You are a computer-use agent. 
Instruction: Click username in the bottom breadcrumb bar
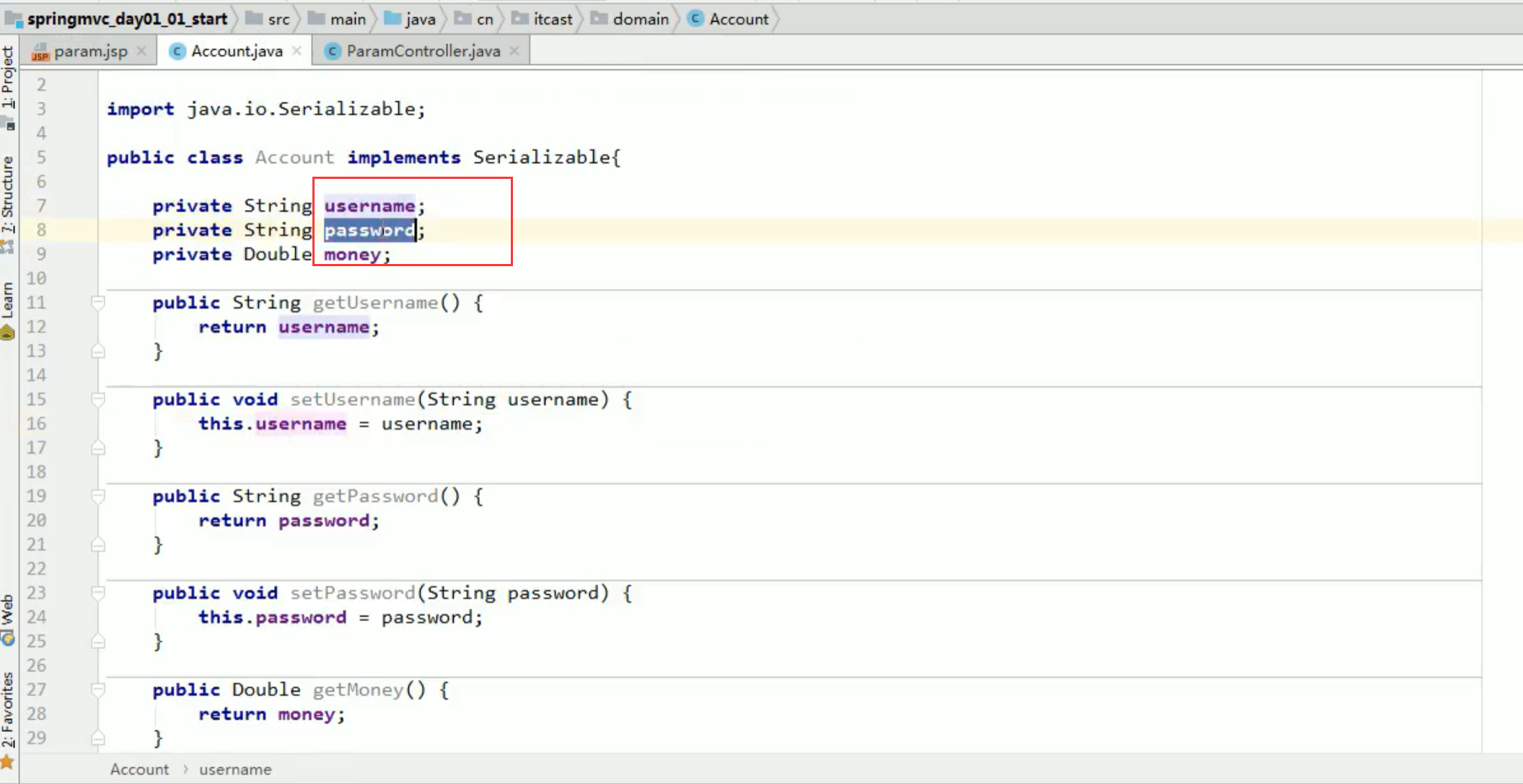235,770
